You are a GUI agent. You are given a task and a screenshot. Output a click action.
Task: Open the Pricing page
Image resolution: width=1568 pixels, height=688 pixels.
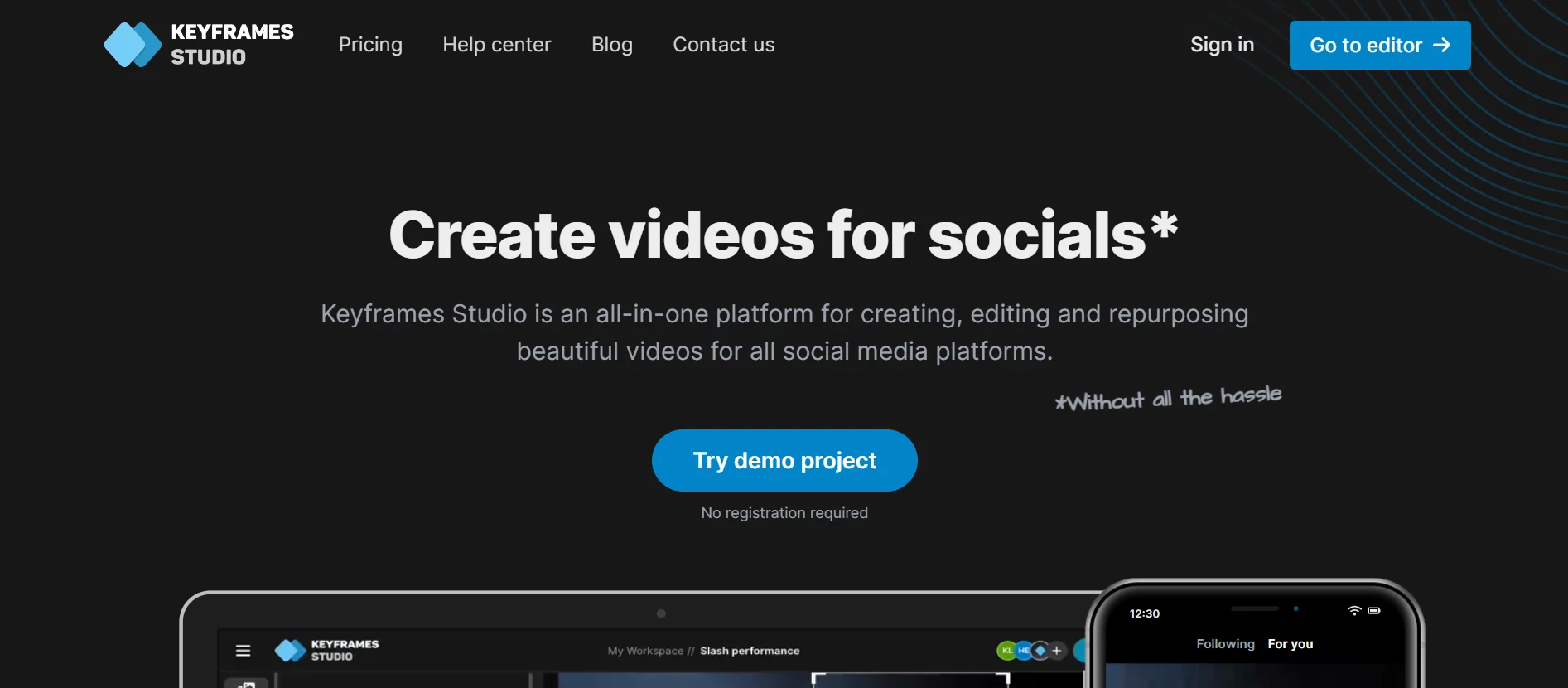click(x=370, y=45)
